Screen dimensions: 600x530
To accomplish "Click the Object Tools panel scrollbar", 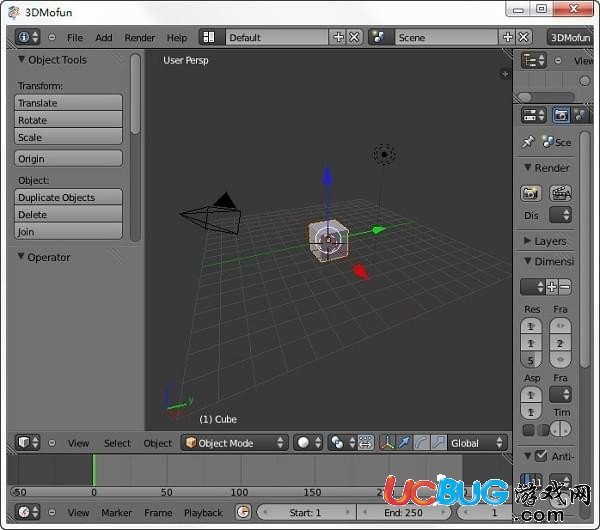I will point(135,94).
